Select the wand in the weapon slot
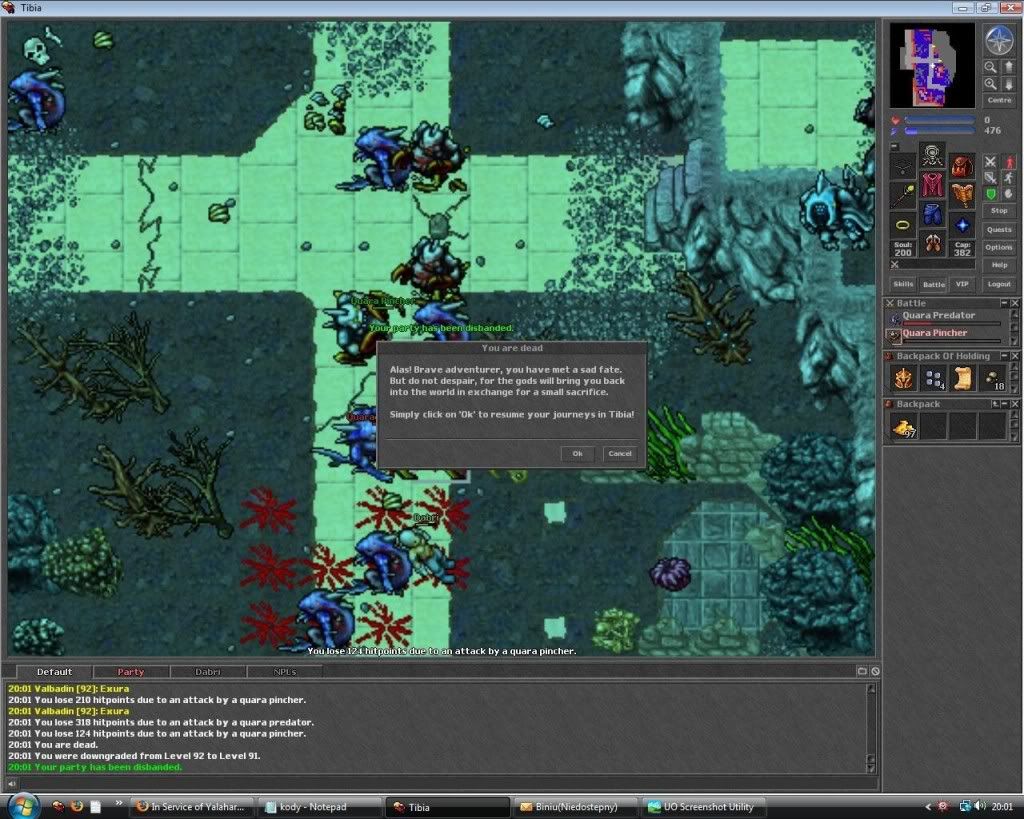 click(903, 195)
